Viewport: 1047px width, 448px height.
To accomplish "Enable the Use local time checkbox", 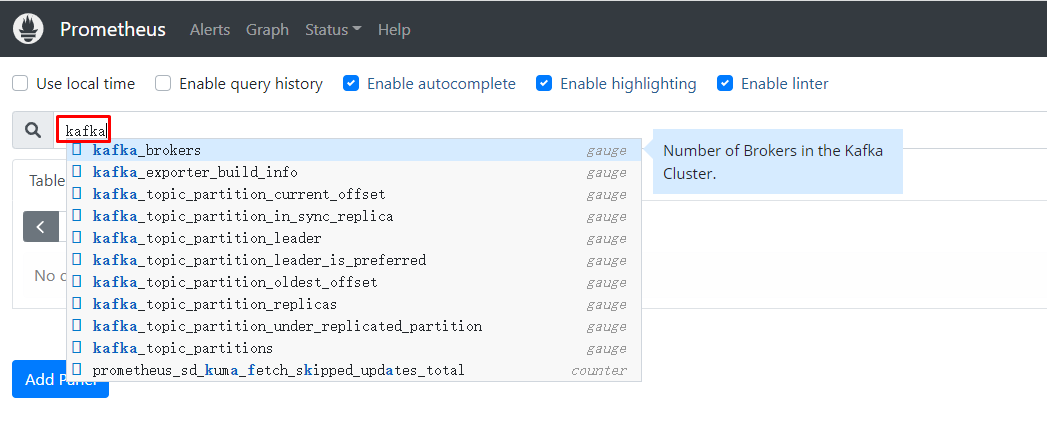I will tap(21, 83).
